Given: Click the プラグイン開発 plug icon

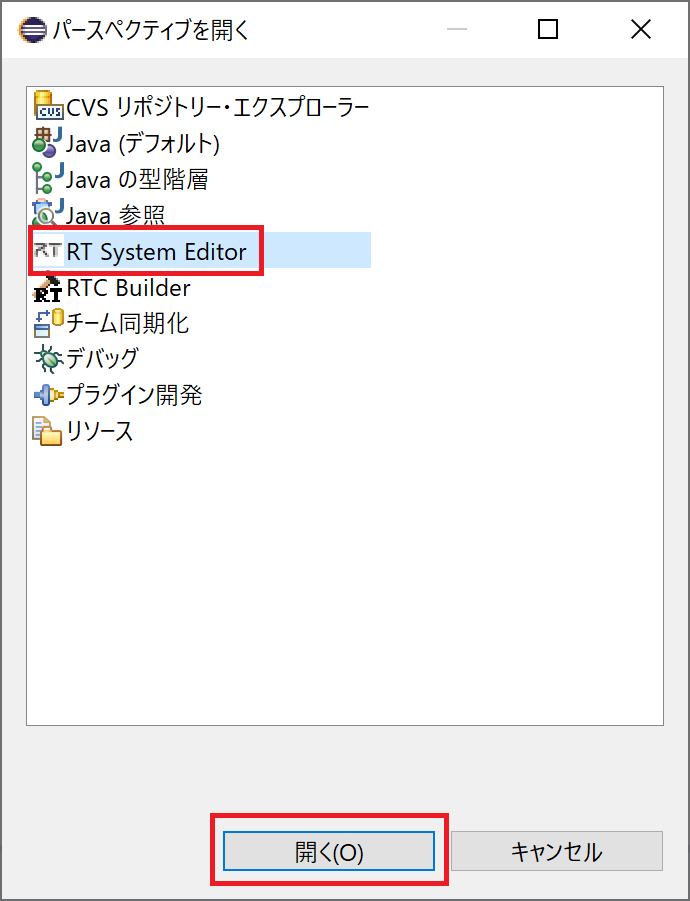Looking at the screenshot, I should coord(48,395).
